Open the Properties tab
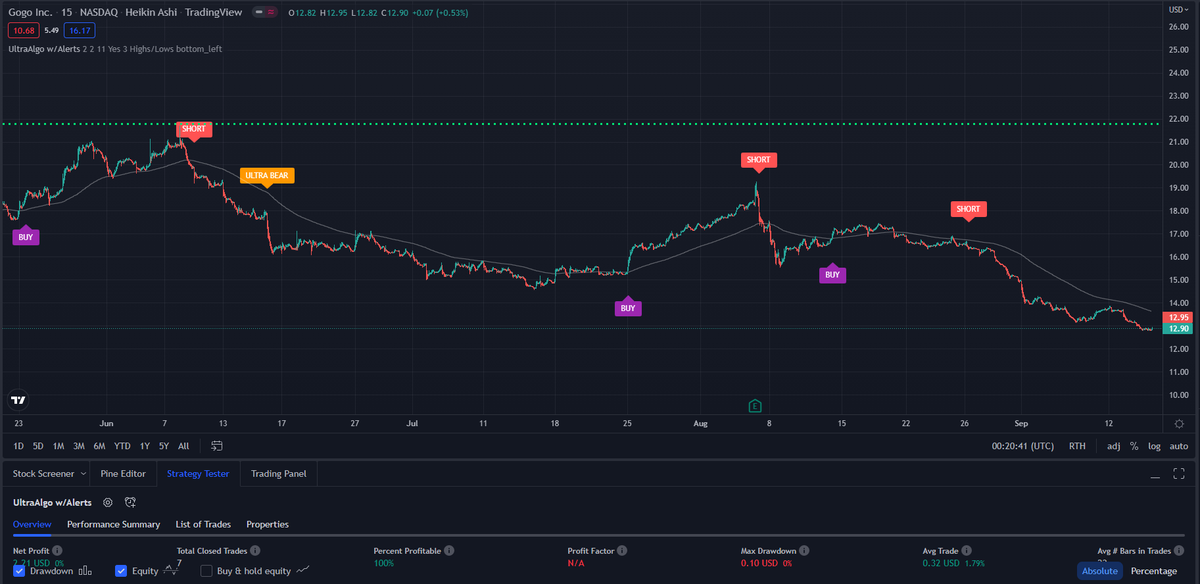The height and width of the screenshot is (584, 1200). (x=267, y=524)
